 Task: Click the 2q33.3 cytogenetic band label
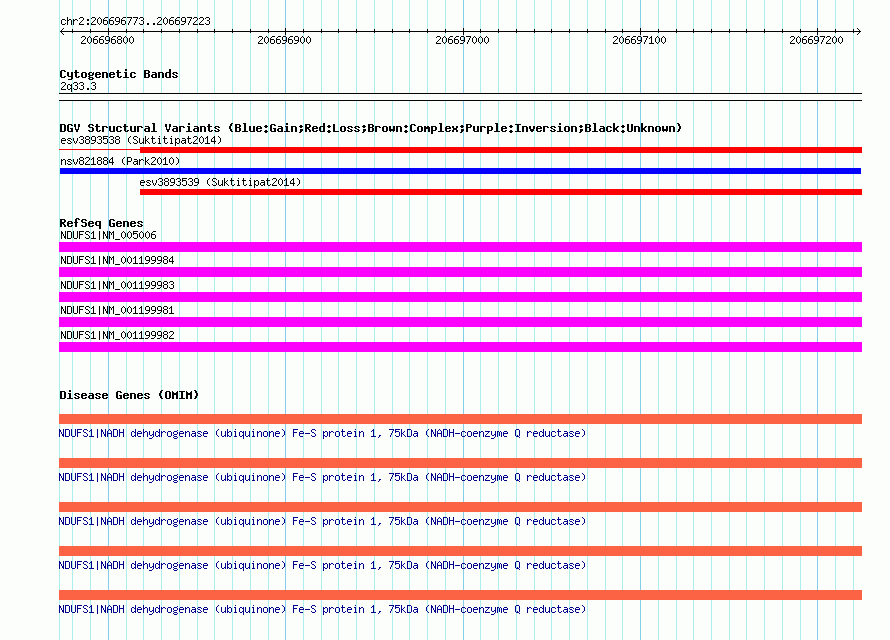pyautogui.click(x=78, y=87)
